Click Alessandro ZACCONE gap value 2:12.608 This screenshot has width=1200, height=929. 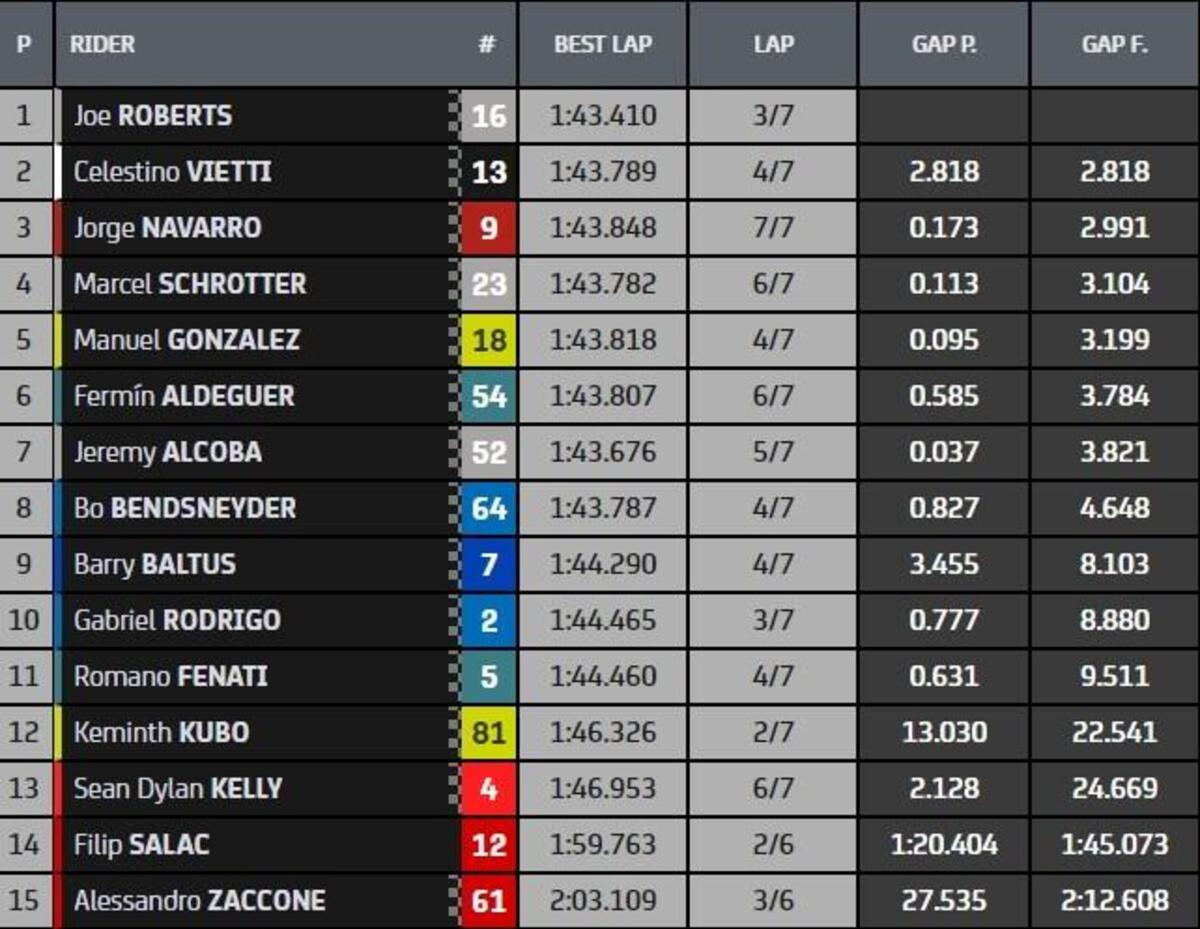1114,900
